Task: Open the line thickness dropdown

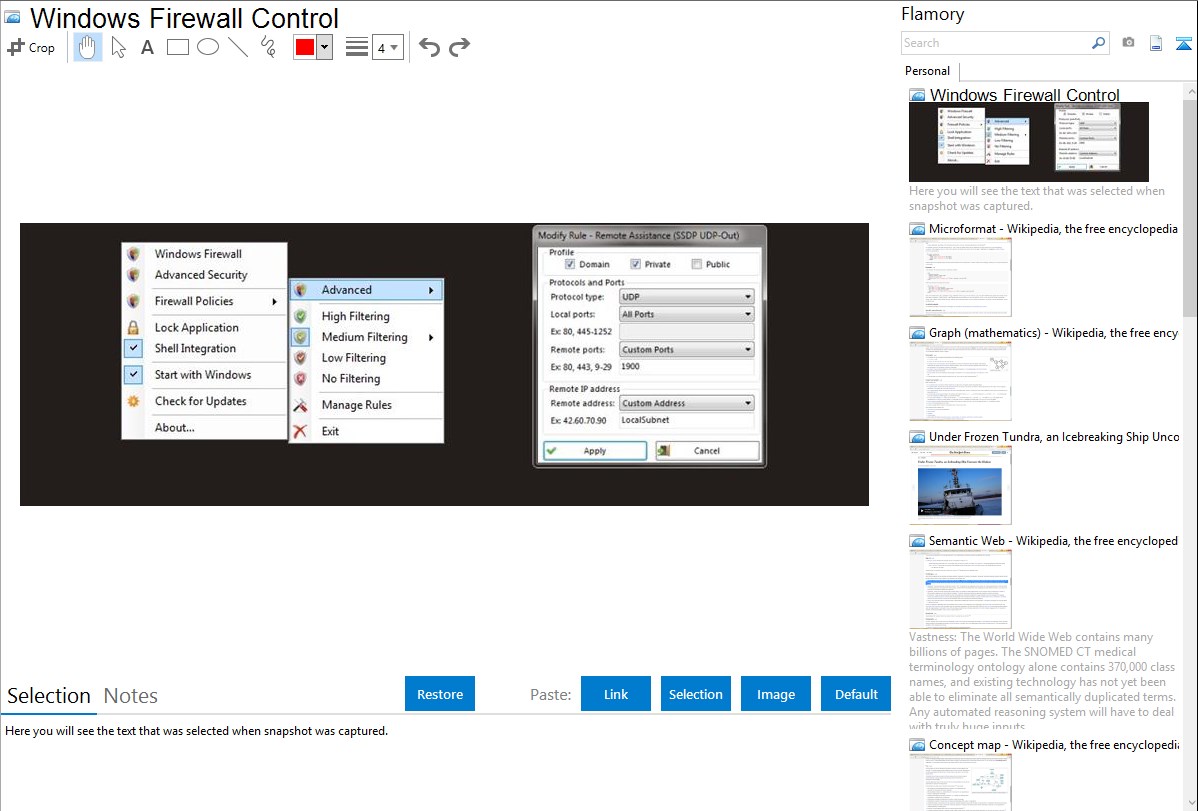Action: click(387, 47)
